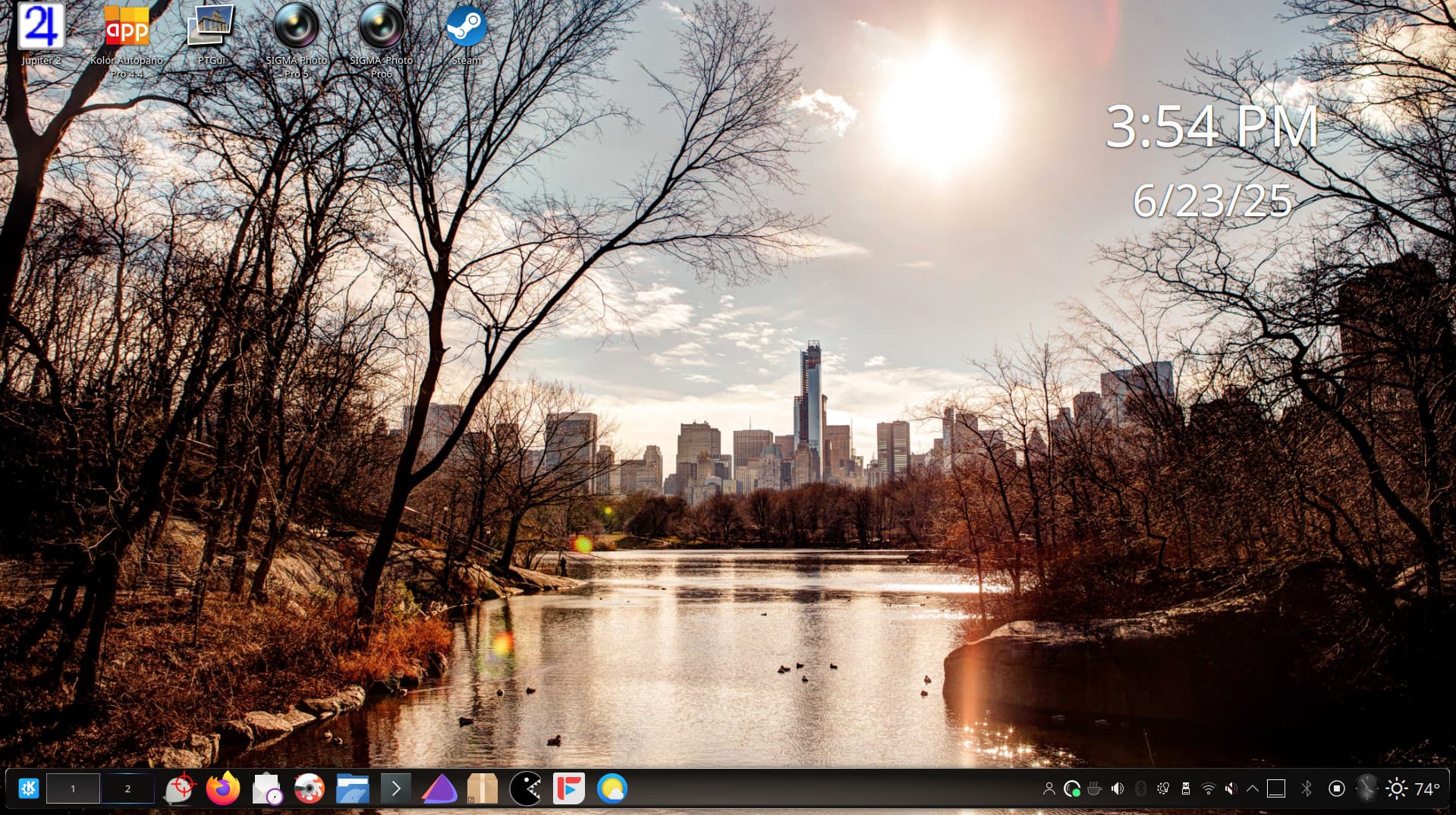
Task: Launch Firefox from the taskbar
Action: (x=223, y=788)
